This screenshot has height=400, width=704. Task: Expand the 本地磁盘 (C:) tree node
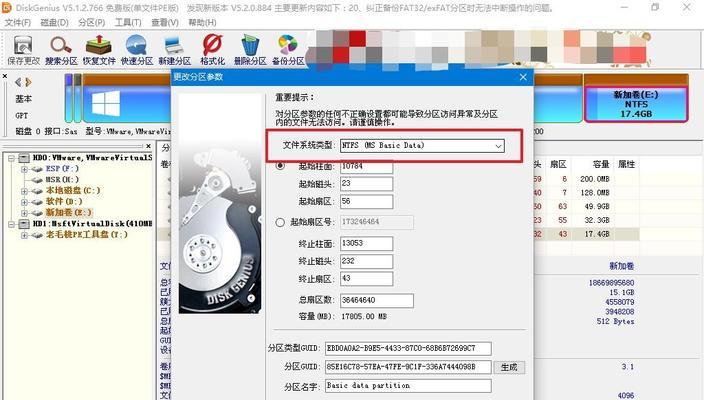coord(25,191)
